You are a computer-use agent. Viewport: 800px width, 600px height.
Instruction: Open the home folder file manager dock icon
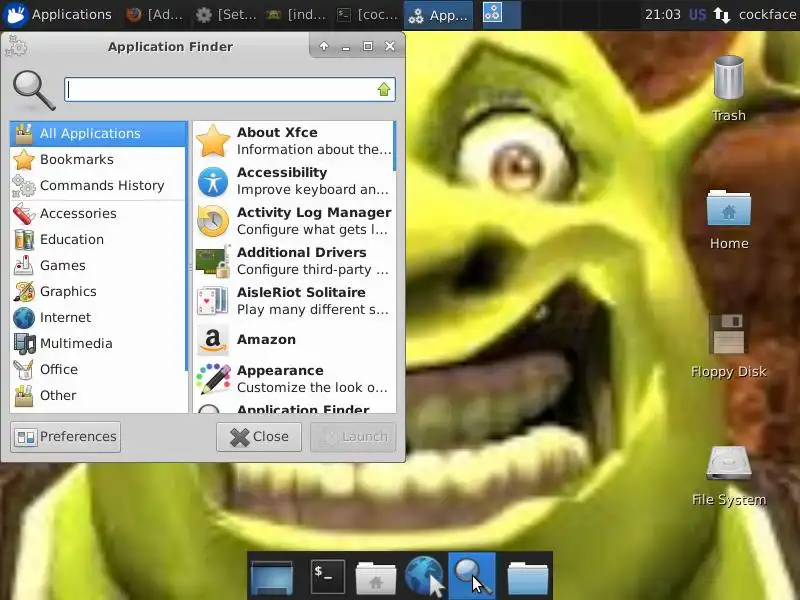(376, 577)
